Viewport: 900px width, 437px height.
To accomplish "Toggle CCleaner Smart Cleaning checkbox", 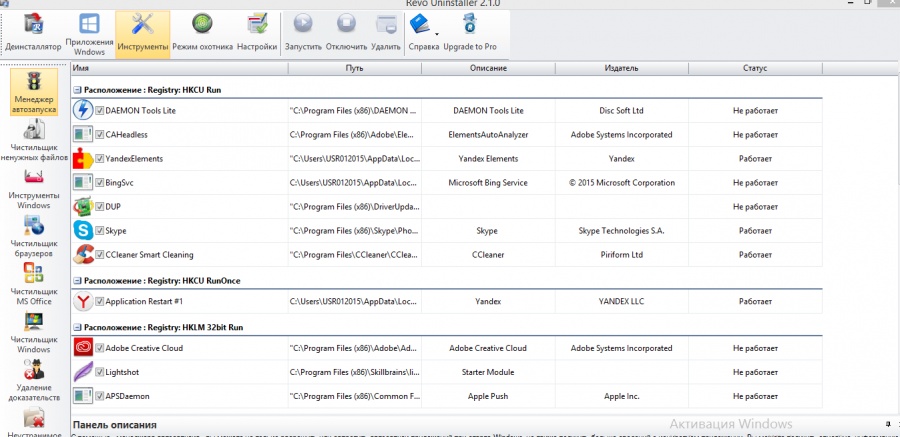I will 99,254.
